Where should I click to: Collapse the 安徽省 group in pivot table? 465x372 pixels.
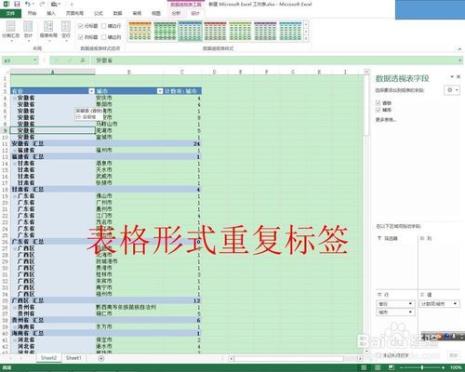[x=14, y=98]
